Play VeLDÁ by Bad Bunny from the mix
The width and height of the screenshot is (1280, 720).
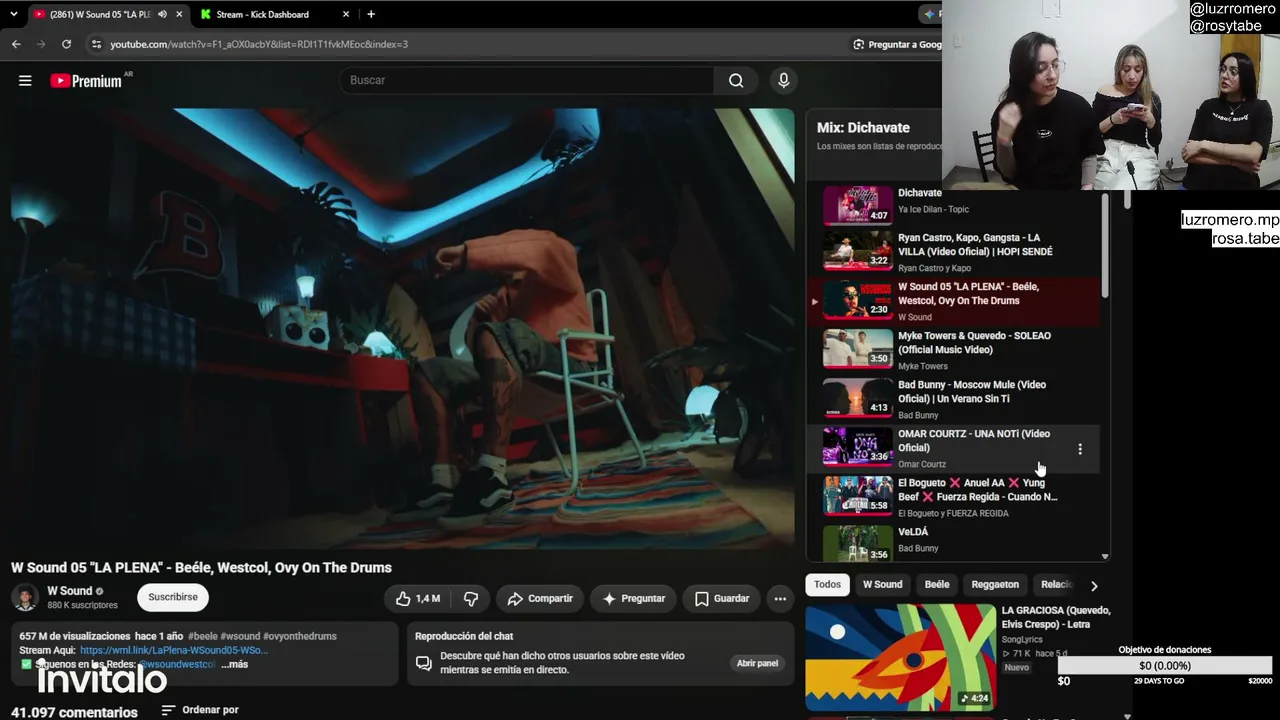[x=953, y=541]
